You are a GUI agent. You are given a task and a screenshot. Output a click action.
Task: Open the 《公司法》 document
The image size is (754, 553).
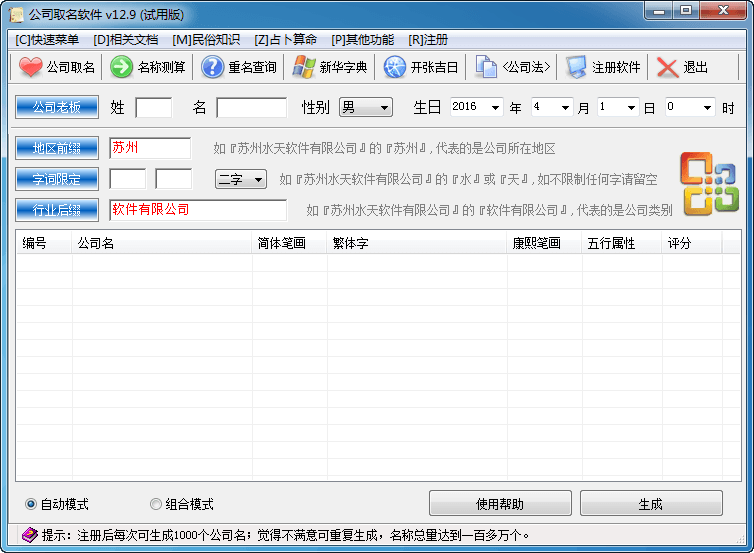coord(487,67)
